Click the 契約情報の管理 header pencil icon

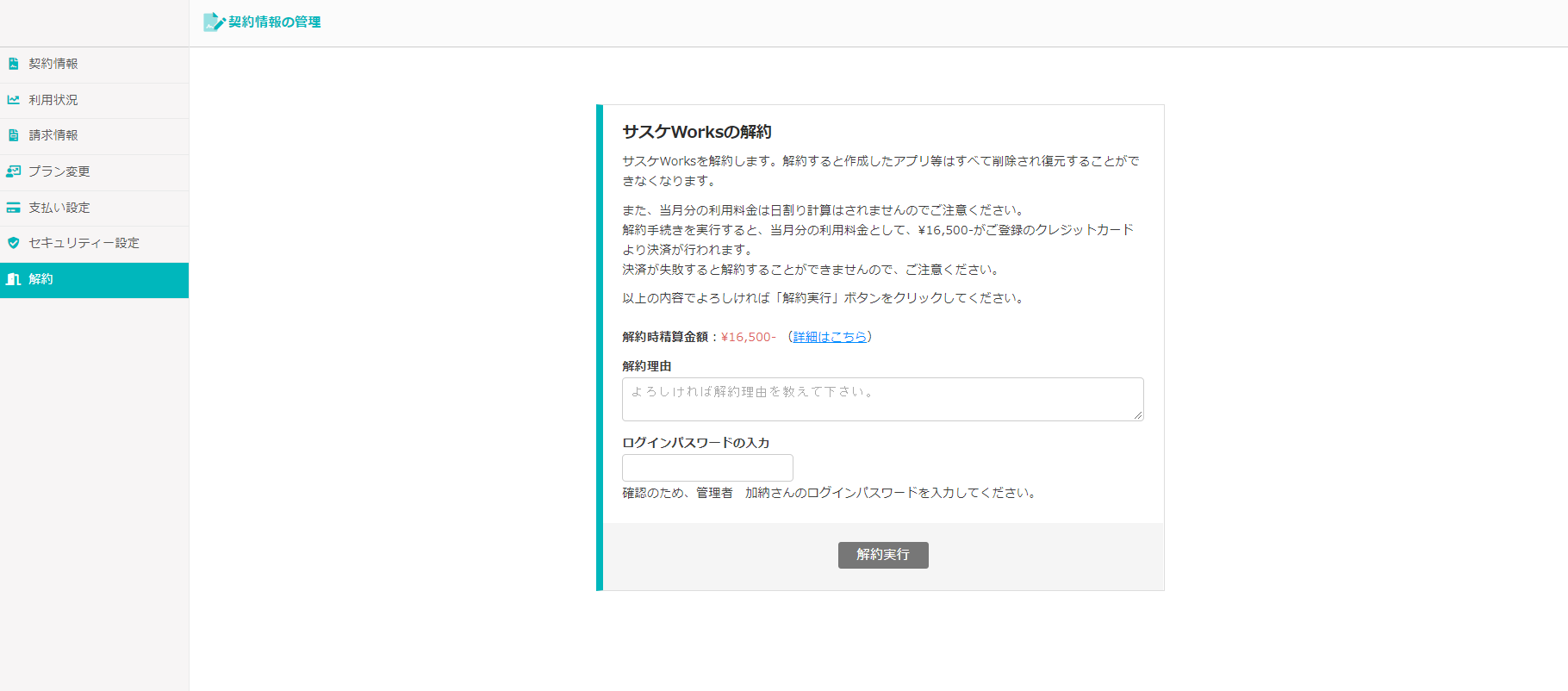tap(215, 22)
